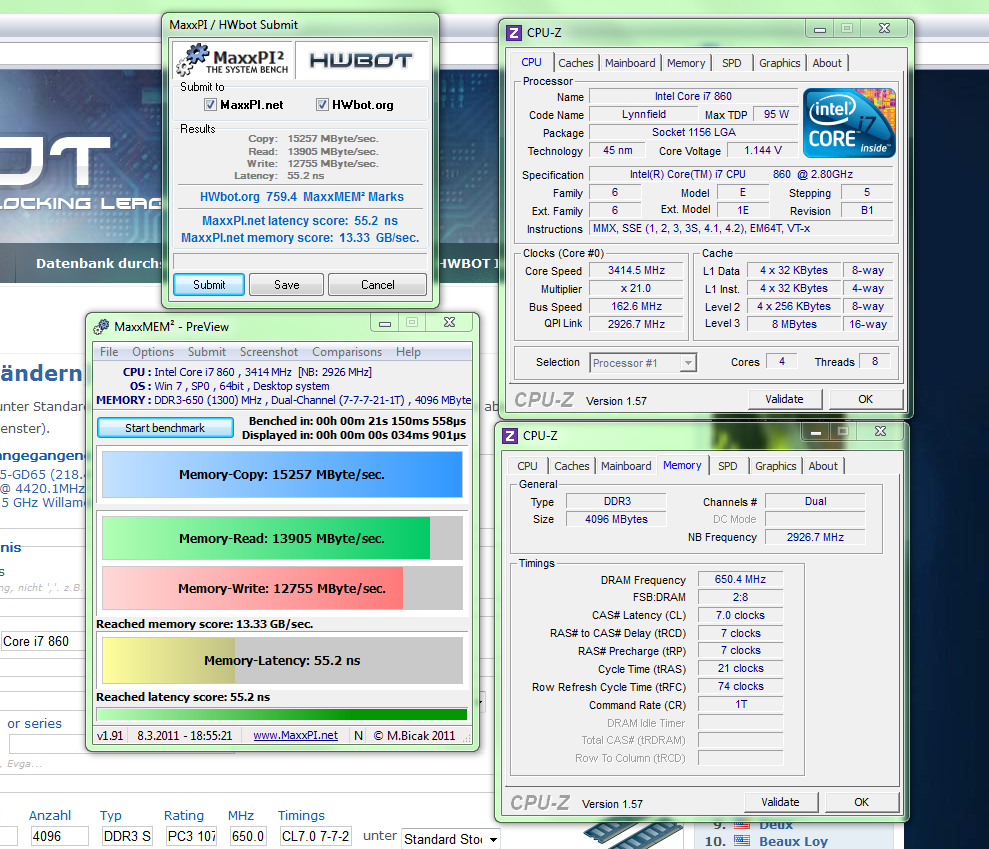
Task: Click OK in the top CPU-Z window
Action: pyautogui.click(x=865, y=399)
